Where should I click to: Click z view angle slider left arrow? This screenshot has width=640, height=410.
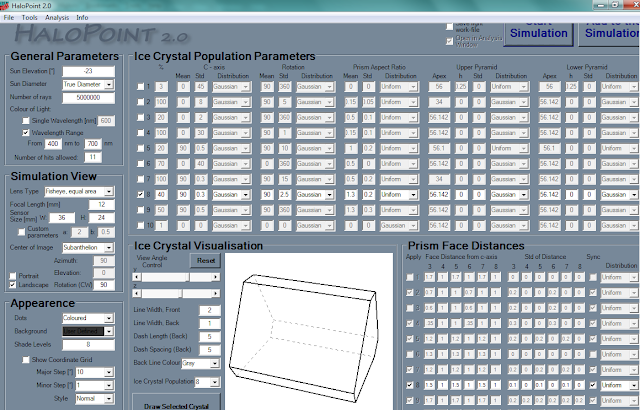click(x=137, y=293)
